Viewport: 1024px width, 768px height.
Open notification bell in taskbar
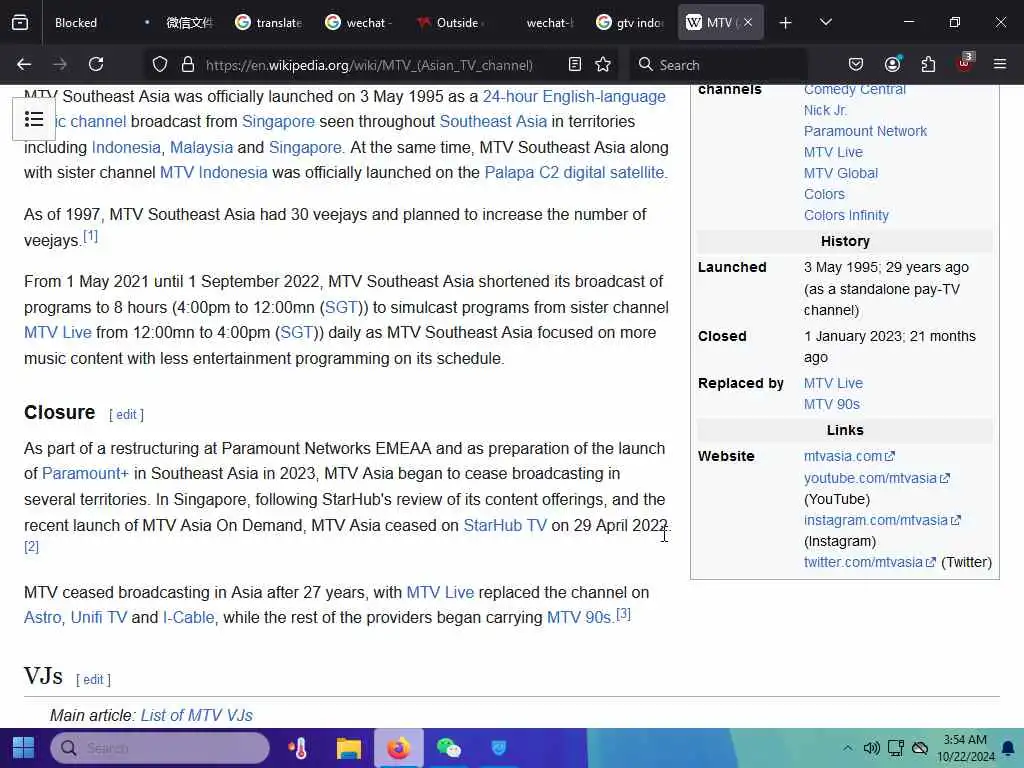pos(1008,748)
